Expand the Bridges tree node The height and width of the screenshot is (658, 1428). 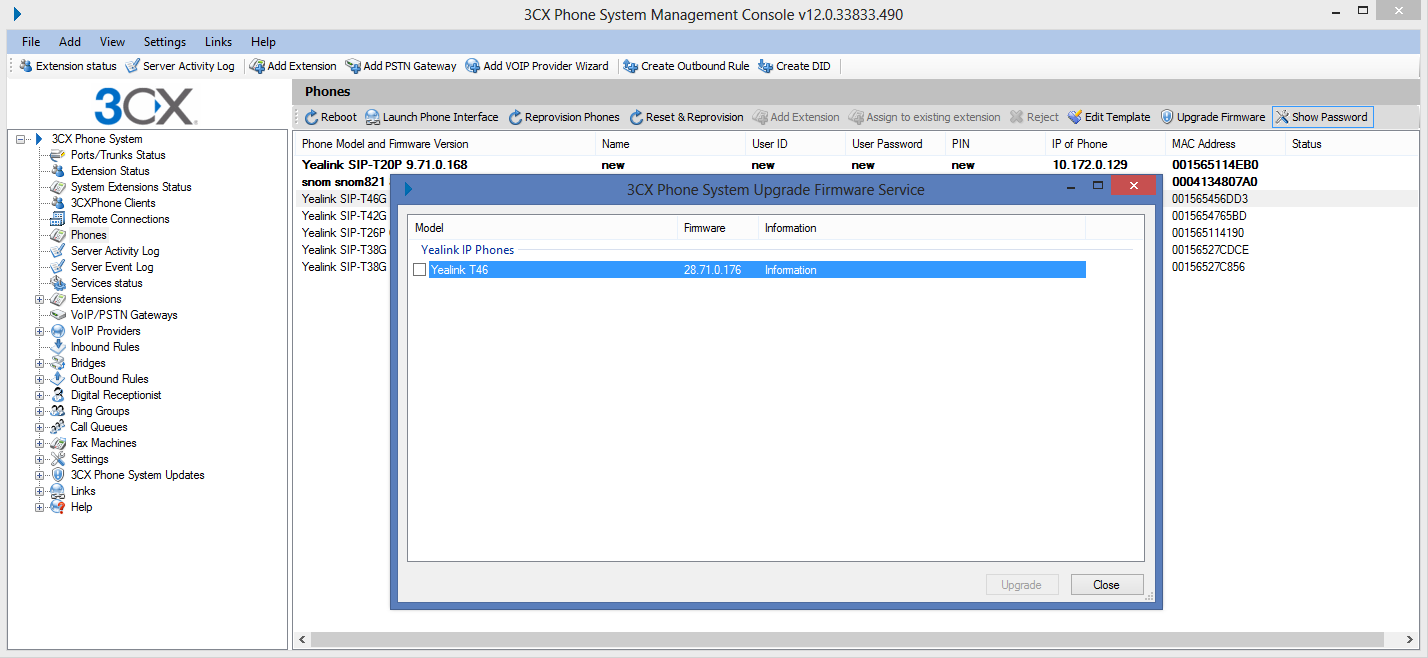(40, 363)
